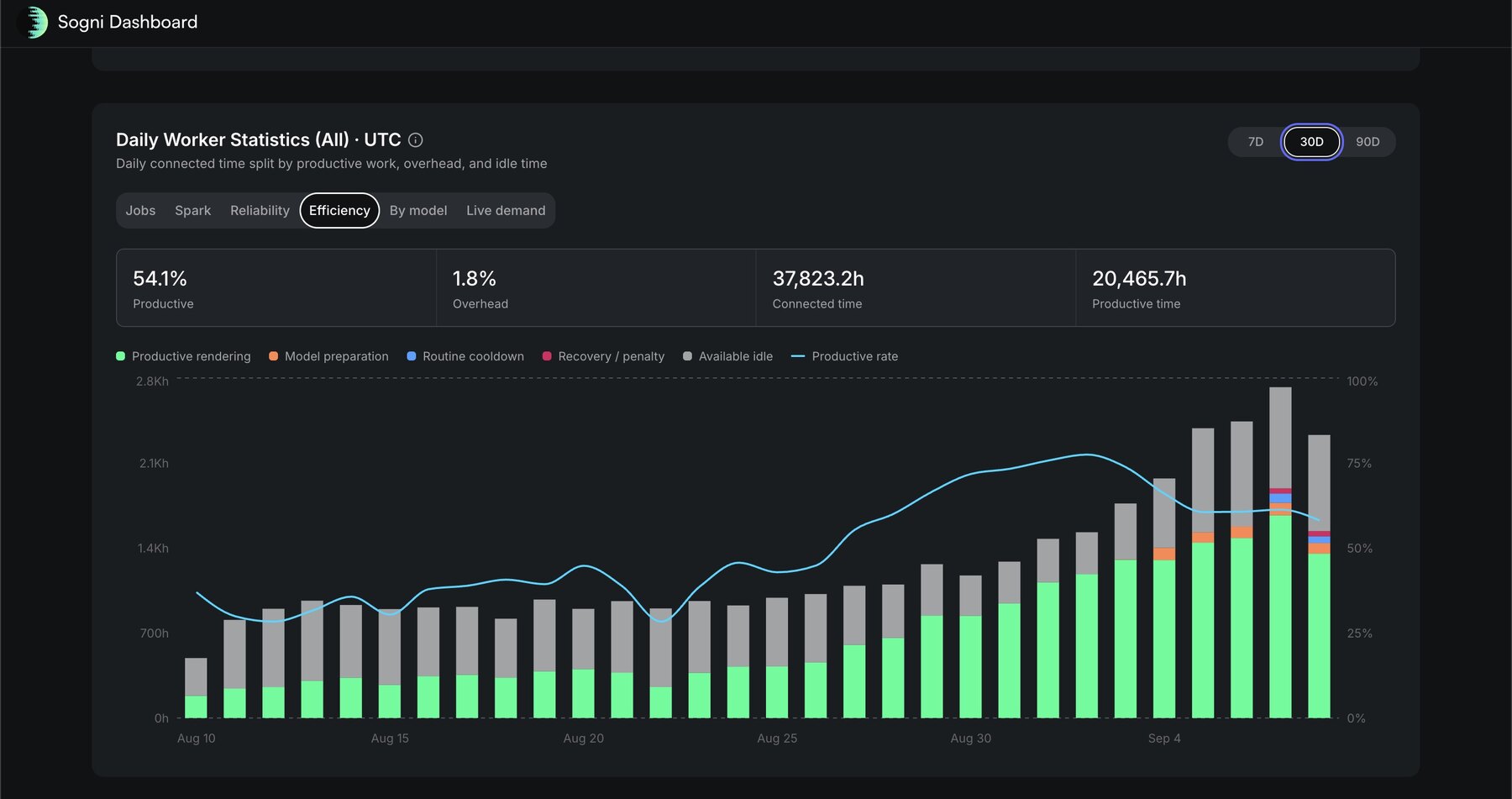Toggle Productive rendering legend series
This screenshot has width=1512, height=799.
coord(183,356)
